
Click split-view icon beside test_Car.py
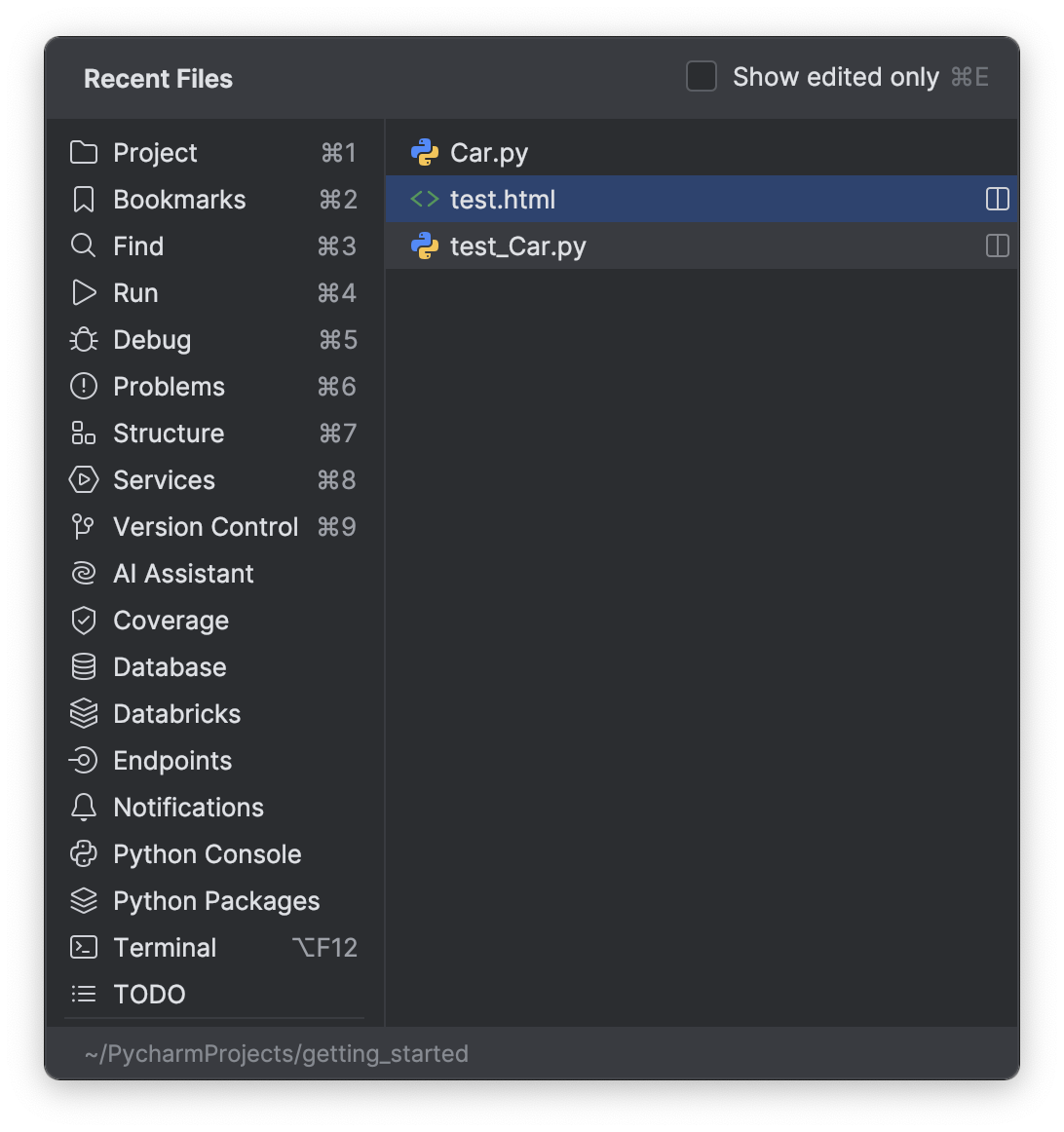[997, 246]
